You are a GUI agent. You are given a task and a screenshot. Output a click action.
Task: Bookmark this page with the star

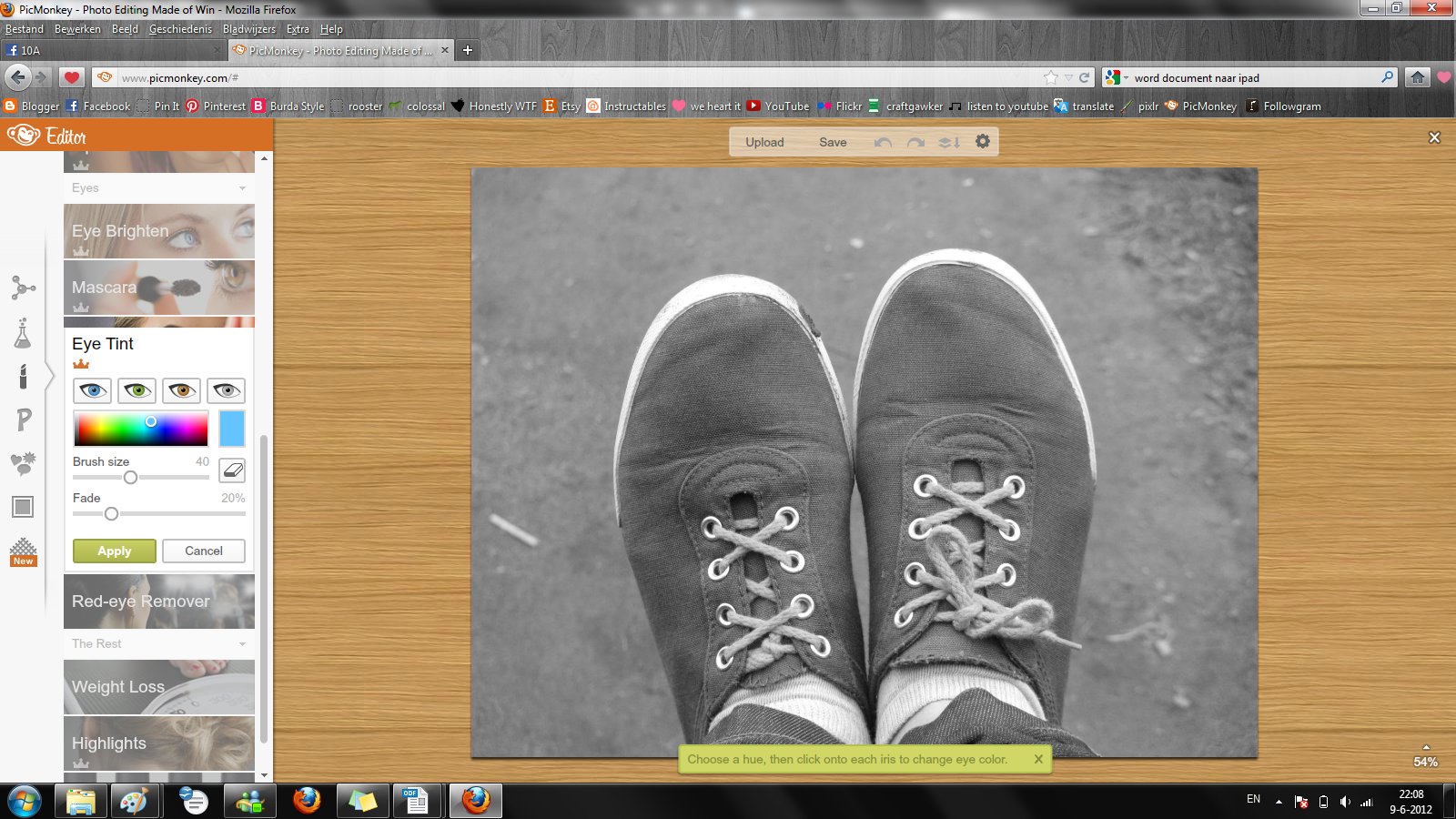pos(1051,77)
